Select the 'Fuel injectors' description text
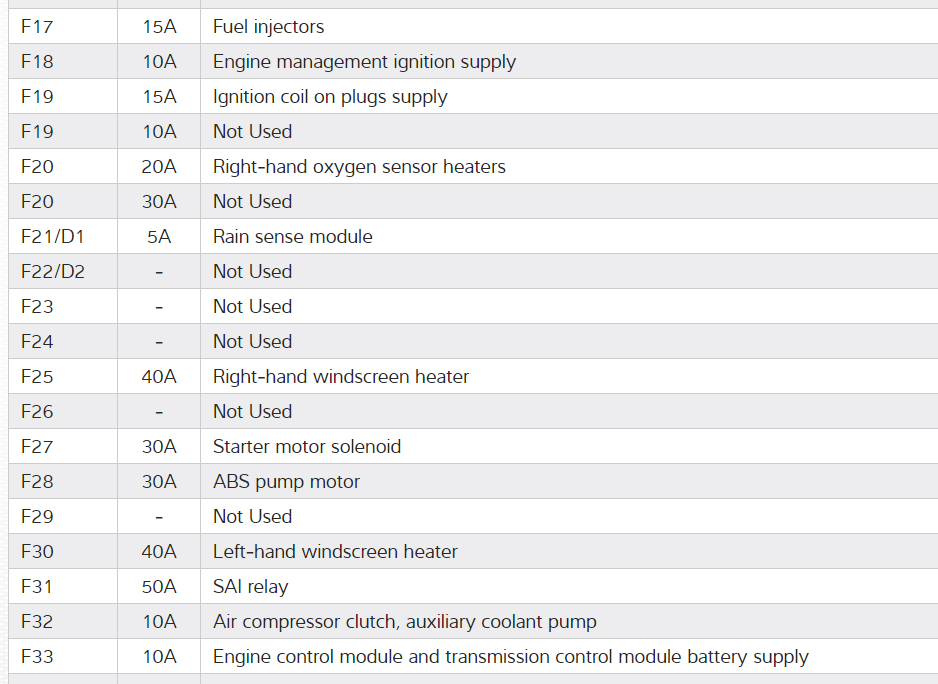Image resolution: width=938 pixels, height=684 pixels. 268,27
